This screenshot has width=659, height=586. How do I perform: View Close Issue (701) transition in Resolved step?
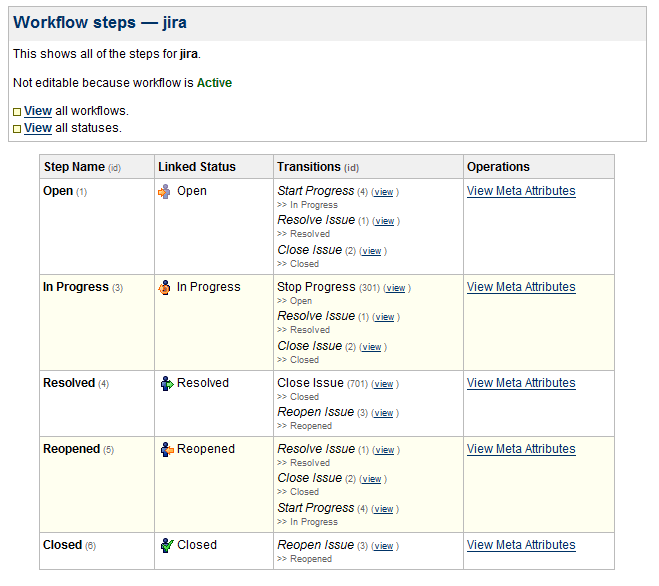click(384, 384)
